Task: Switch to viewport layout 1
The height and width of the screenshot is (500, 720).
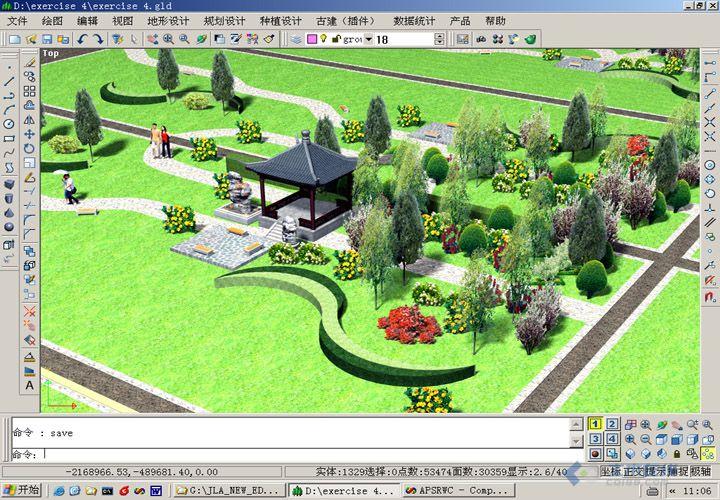Action: pos(596,424)
